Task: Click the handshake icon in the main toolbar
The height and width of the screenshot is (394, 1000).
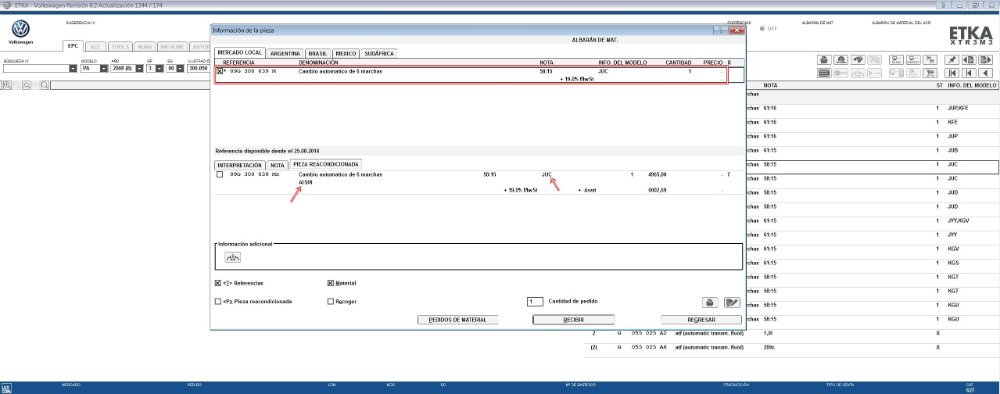Action: pyautogui.click(x=858, y=60)
